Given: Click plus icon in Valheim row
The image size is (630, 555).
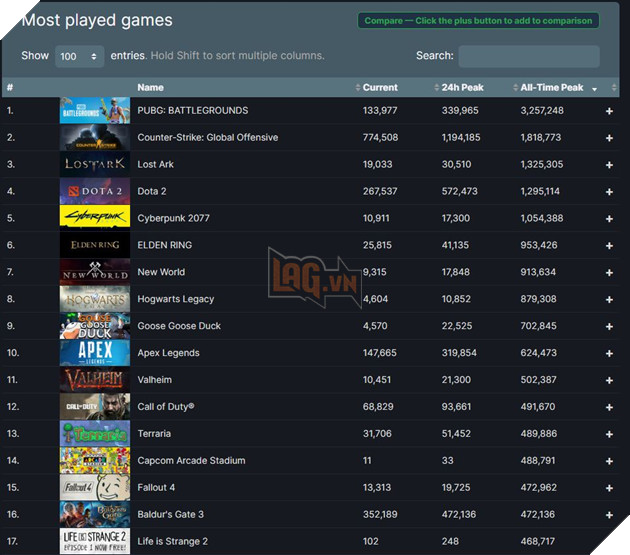Looking at the screenshot, I should click(x=609, y=381).
